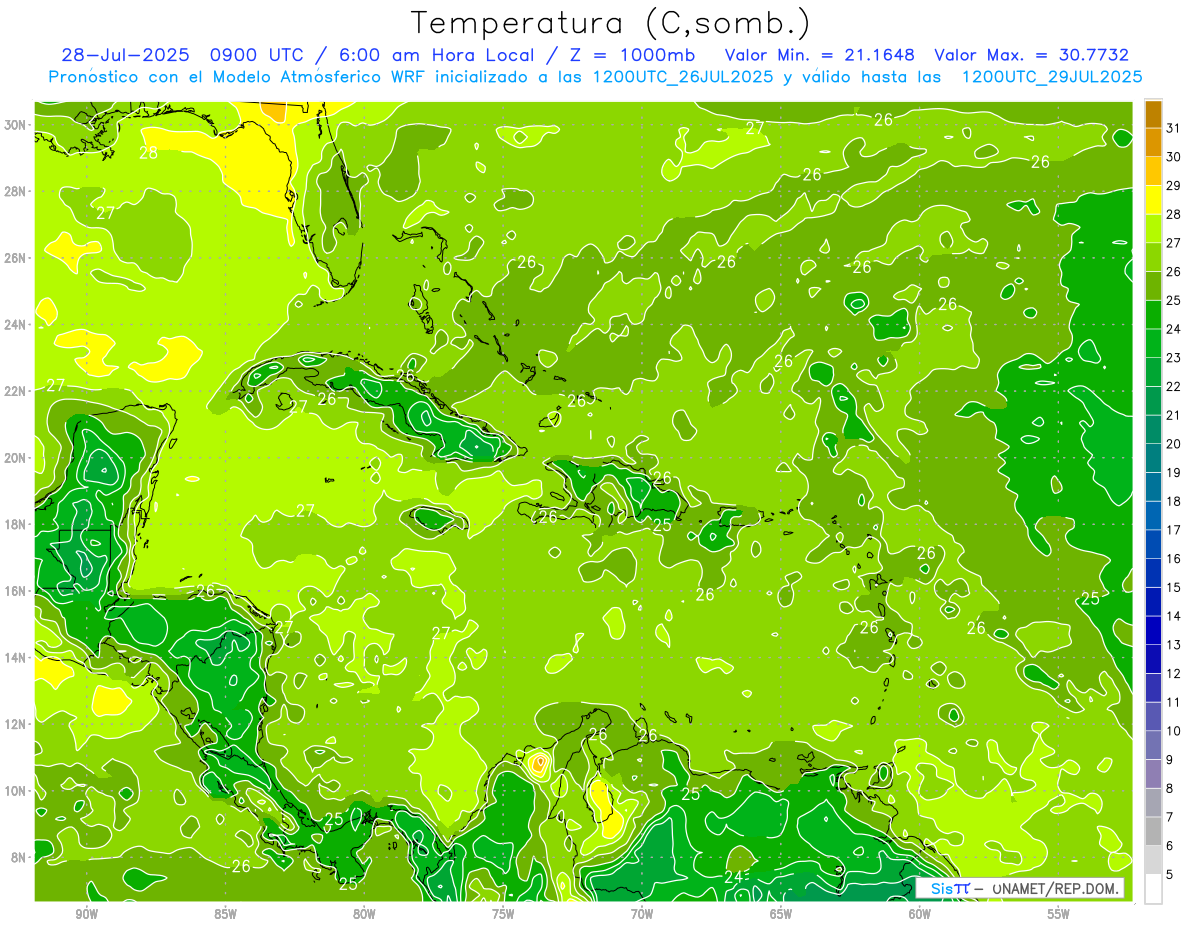The height and width of the screenshot is (927, 1200).
Task: Click the '20N' latitude label
Action: (x=16, y=458)
